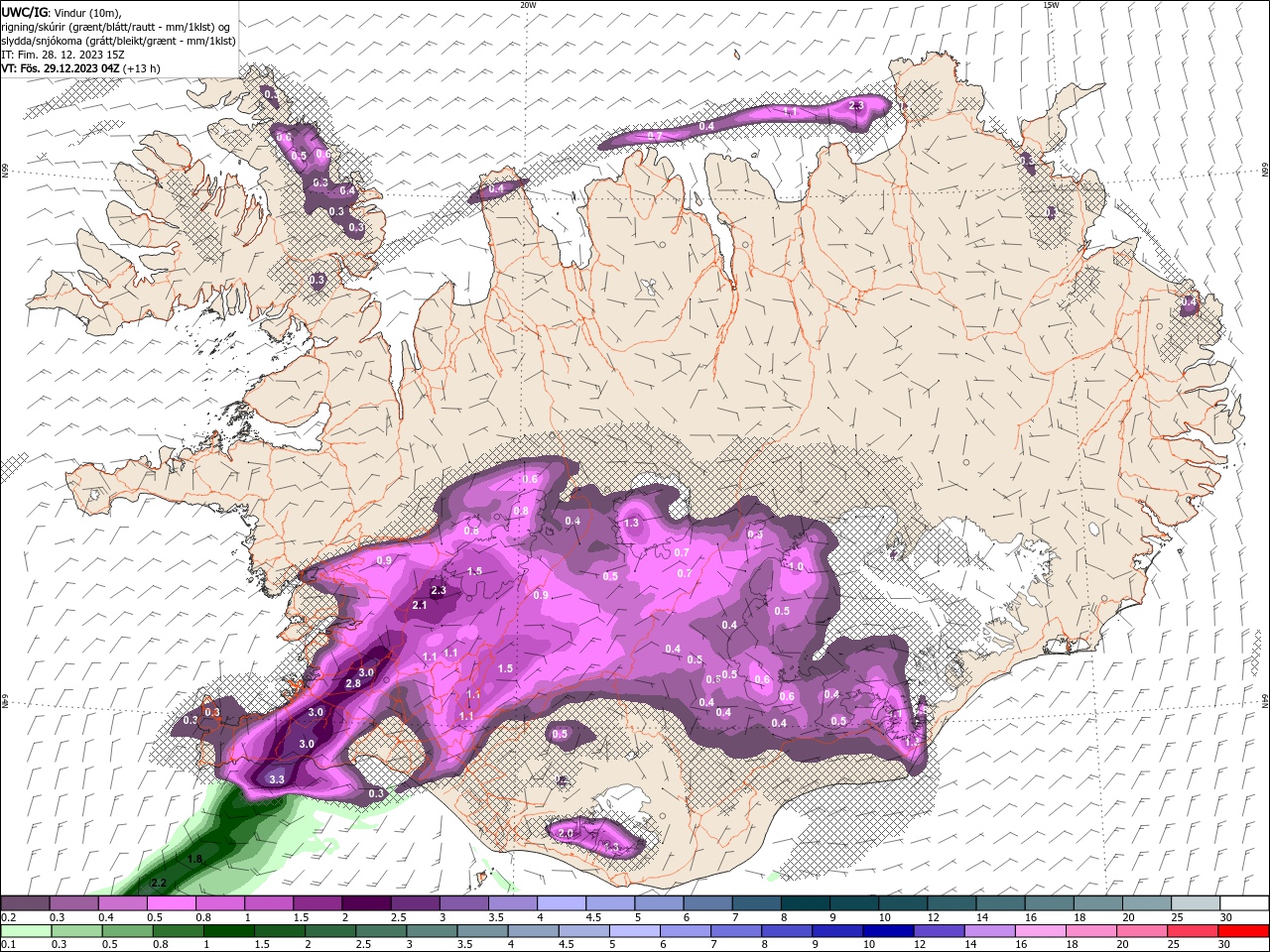This screenshot has width=1270, height=952.
Task: Click the pale grey snow swatch for 25–30 mm
Action: point(1197,902)
